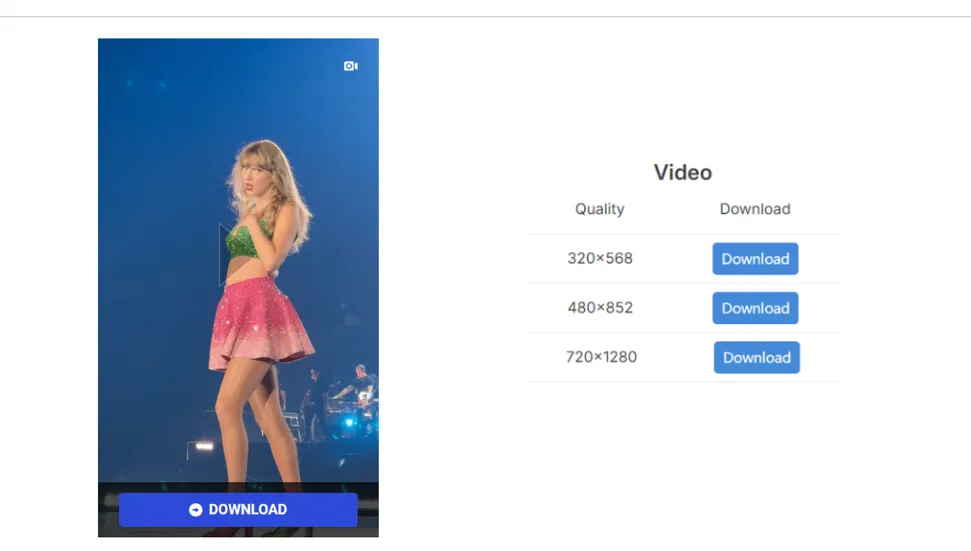Click the DOWNLOAD text label on the blue button
971x551 pixels.
pyautogui.click(x=248, y=510)
